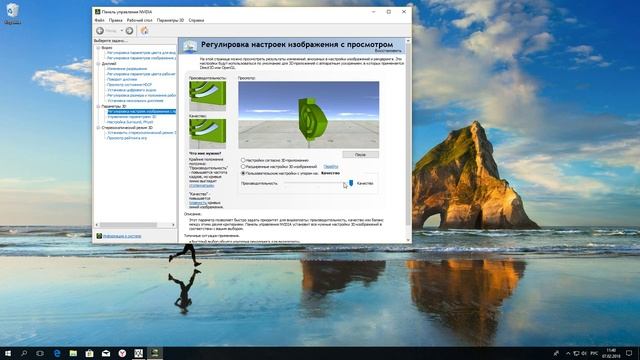Collapse the Дисплей tree section
Image resolution: width=640 pixels, height=360 pixels.
[98, 64]
